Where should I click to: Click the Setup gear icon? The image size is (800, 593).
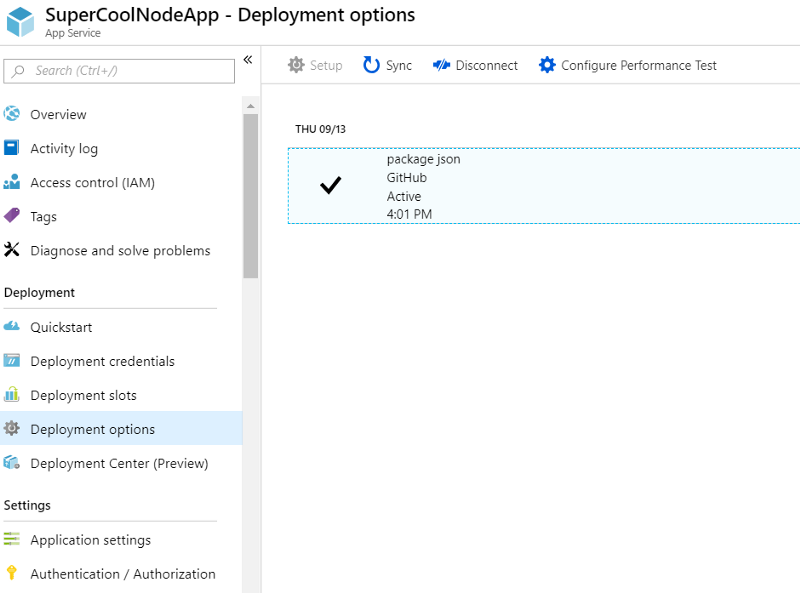click(x=296, y=65)
